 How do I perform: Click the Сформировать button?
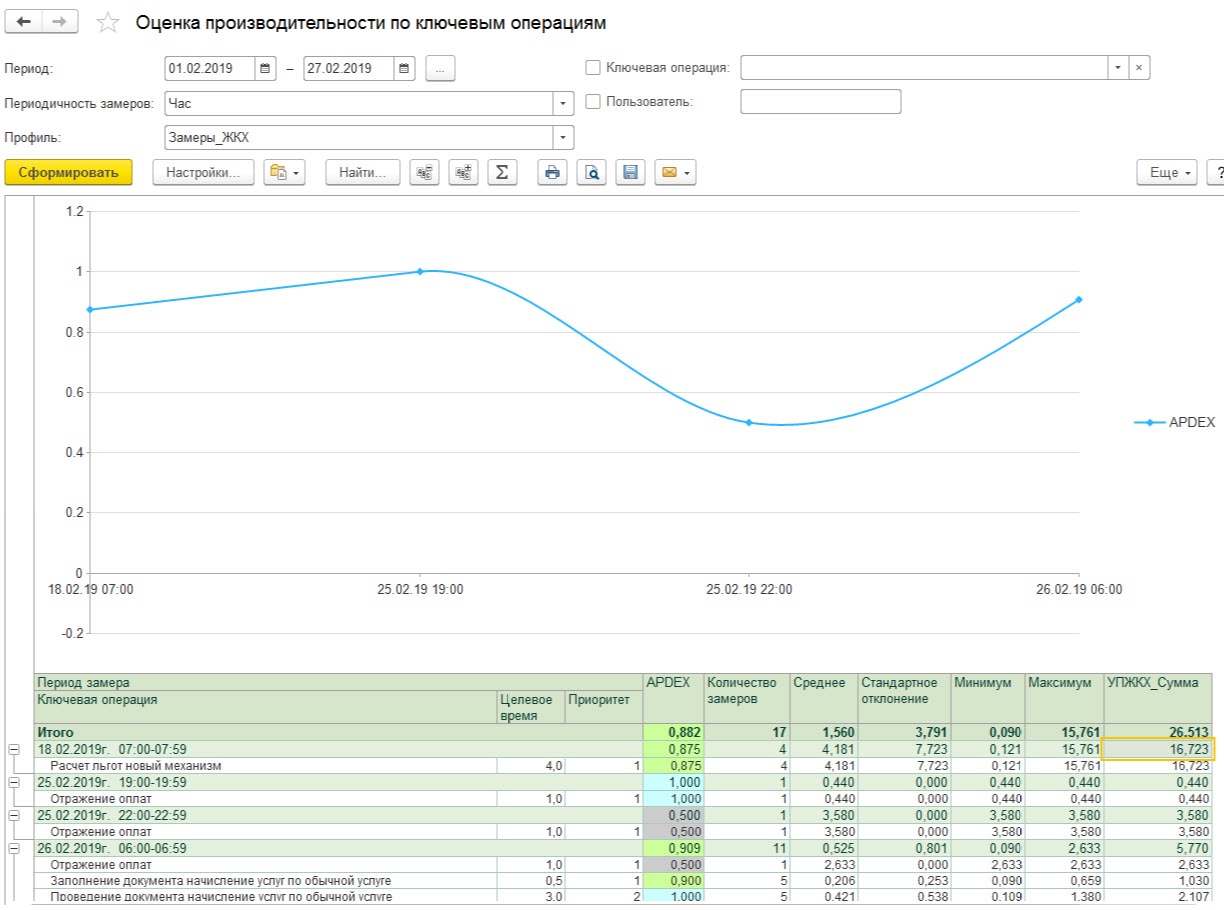68,173
